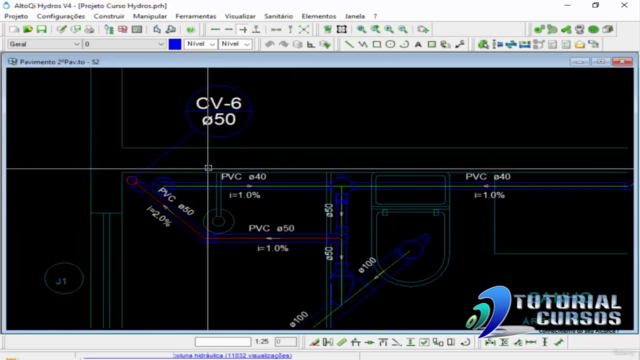Click the command input field at bottom
Viewport: 640px width, 360px height.
click(x=223, y=342)
